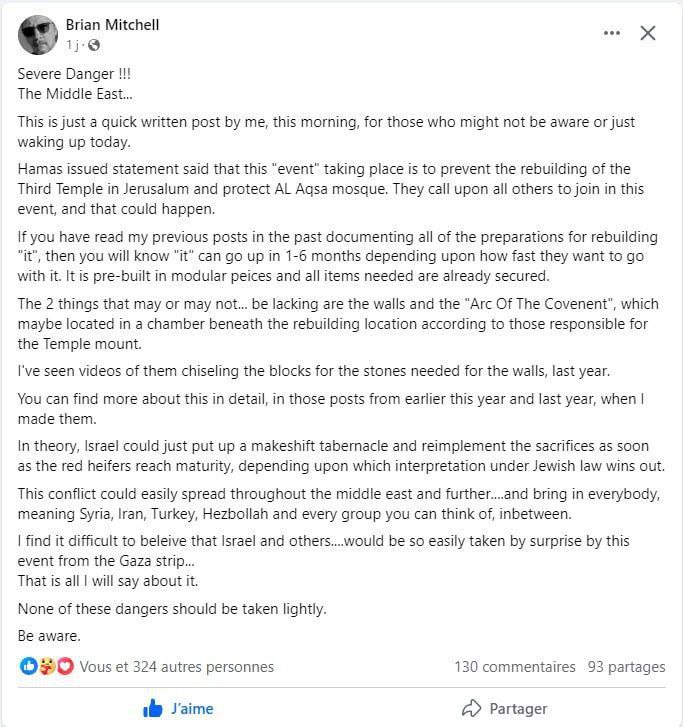Click the 'Severe Danger !!!' heading text
The width and height of the screenshot is (683, 727).
(x=74, y=74)
